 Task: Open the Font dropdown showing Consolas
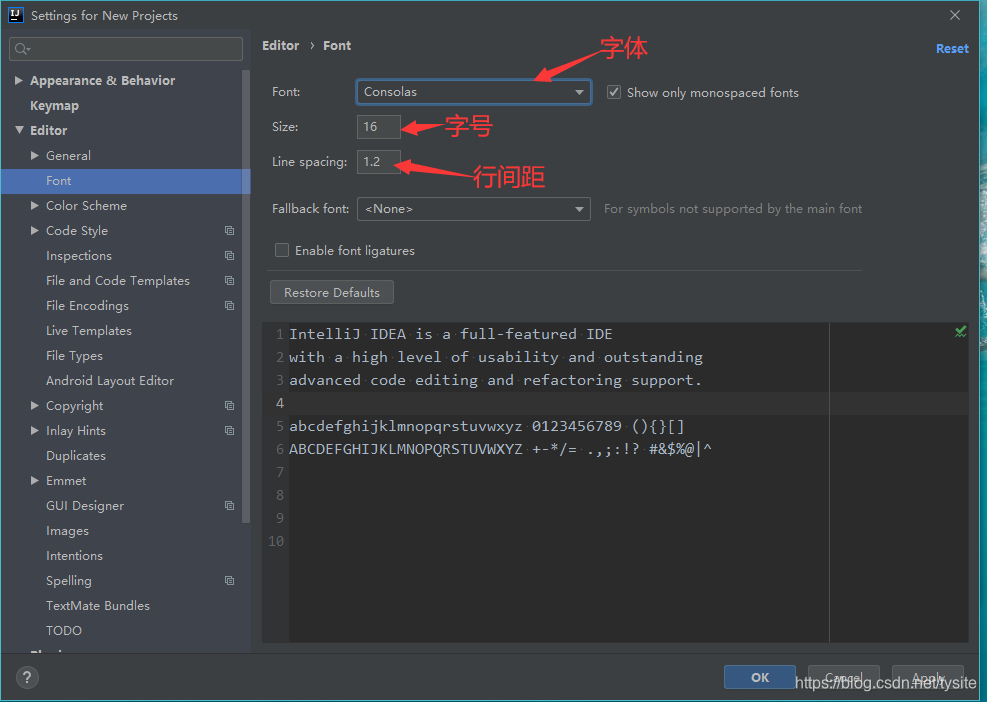473,92
